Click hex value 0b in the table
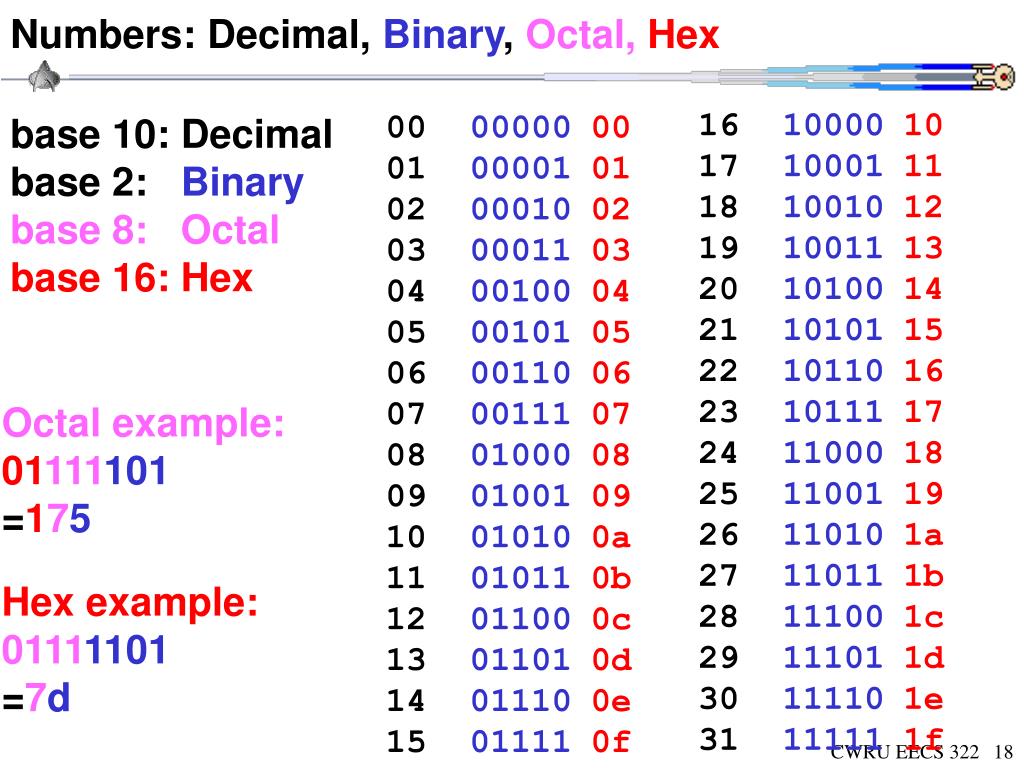The width and height of the screenshot is (1024, 768). (611, 577)
